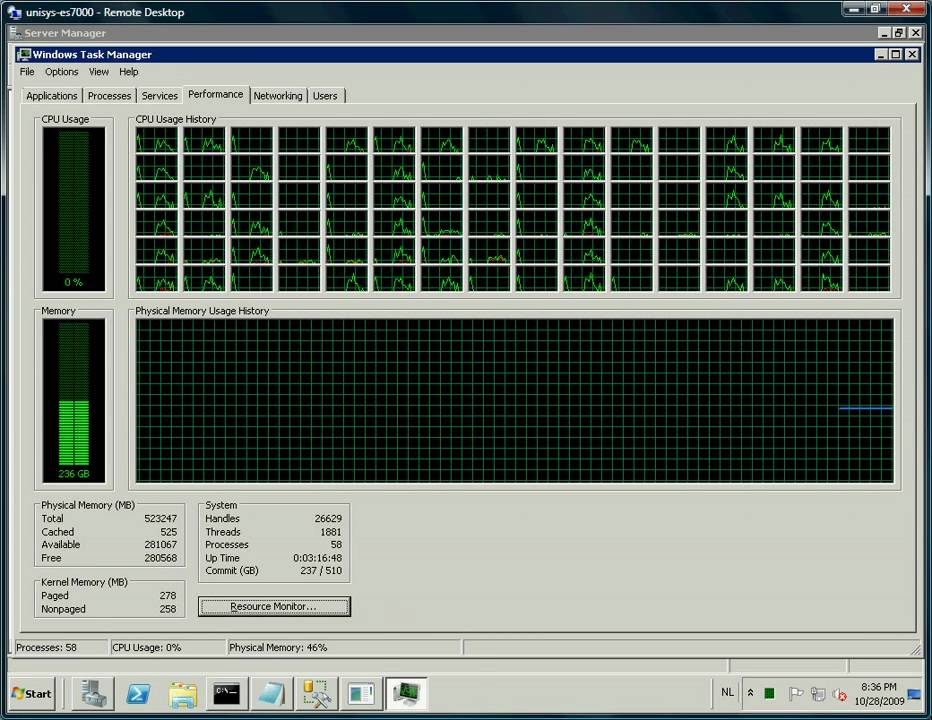The width and height of the screenshot is (932, 720).
Task: Click the Memory gauge showing 236 GB
Action: [74, 400]
